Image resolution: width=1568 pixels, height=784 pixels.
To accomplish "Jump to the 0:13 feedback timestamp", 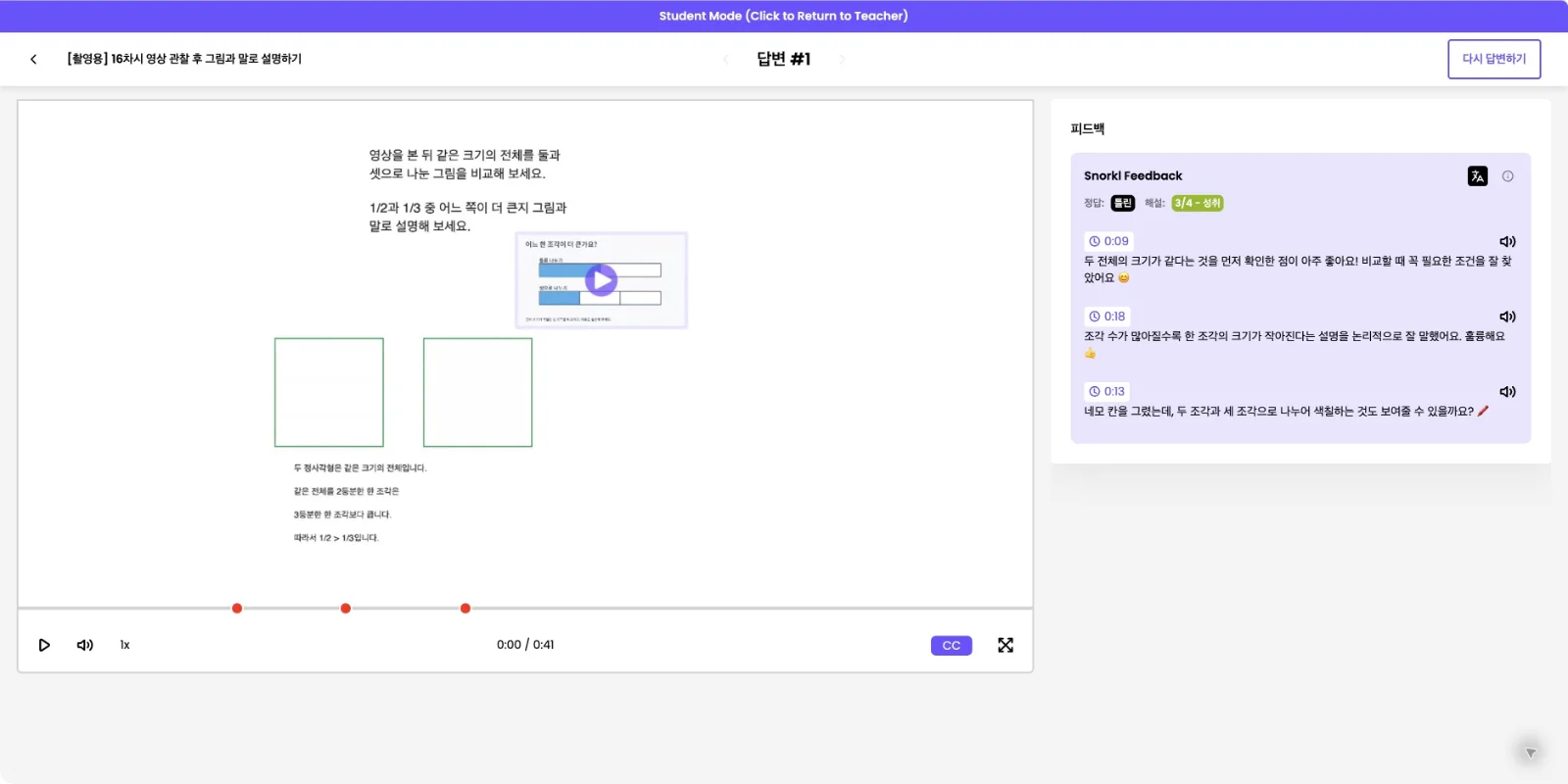I will pos(1107,391).
